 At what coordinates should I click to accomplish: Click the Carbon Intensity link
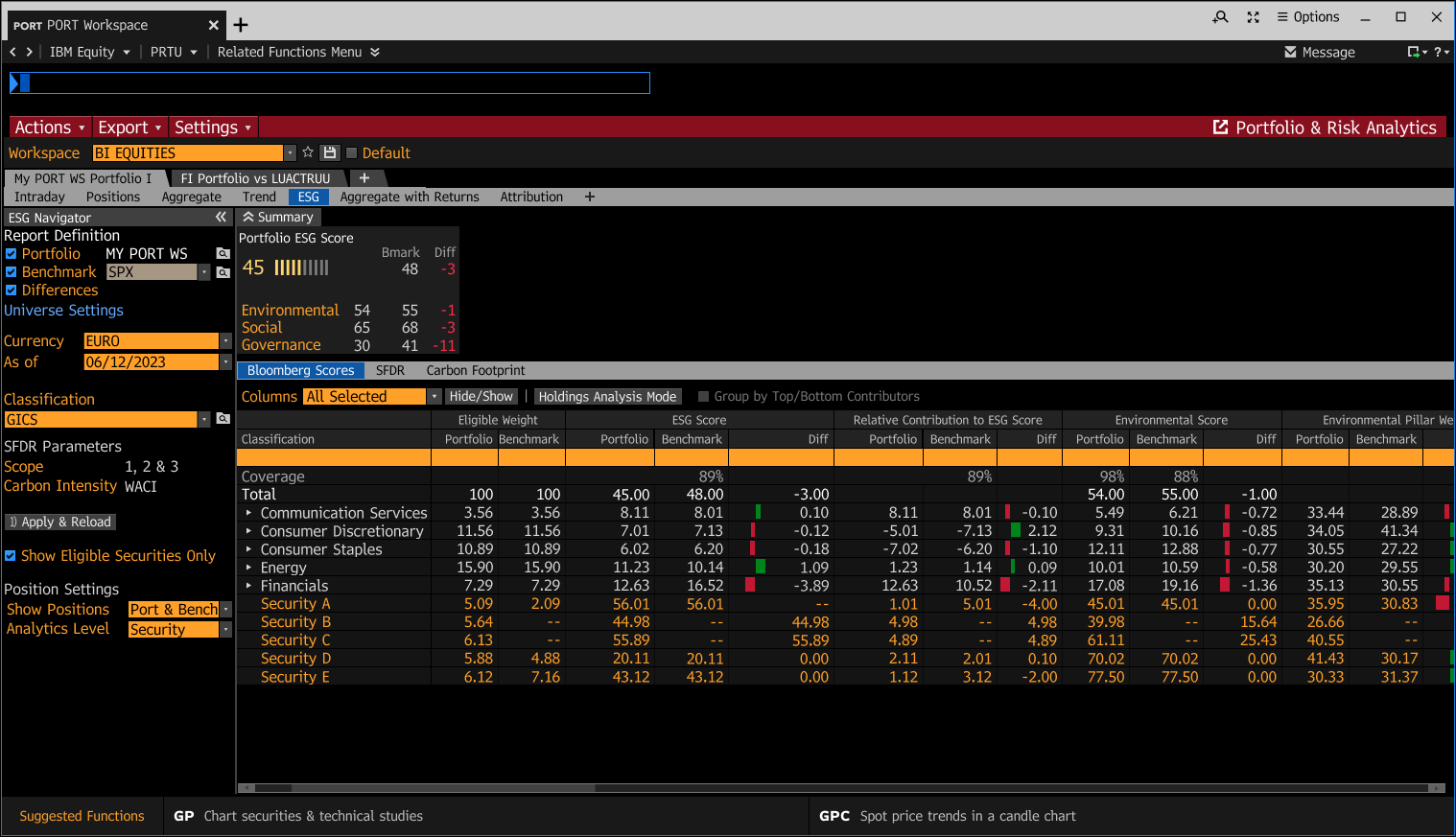pos(60,486)
